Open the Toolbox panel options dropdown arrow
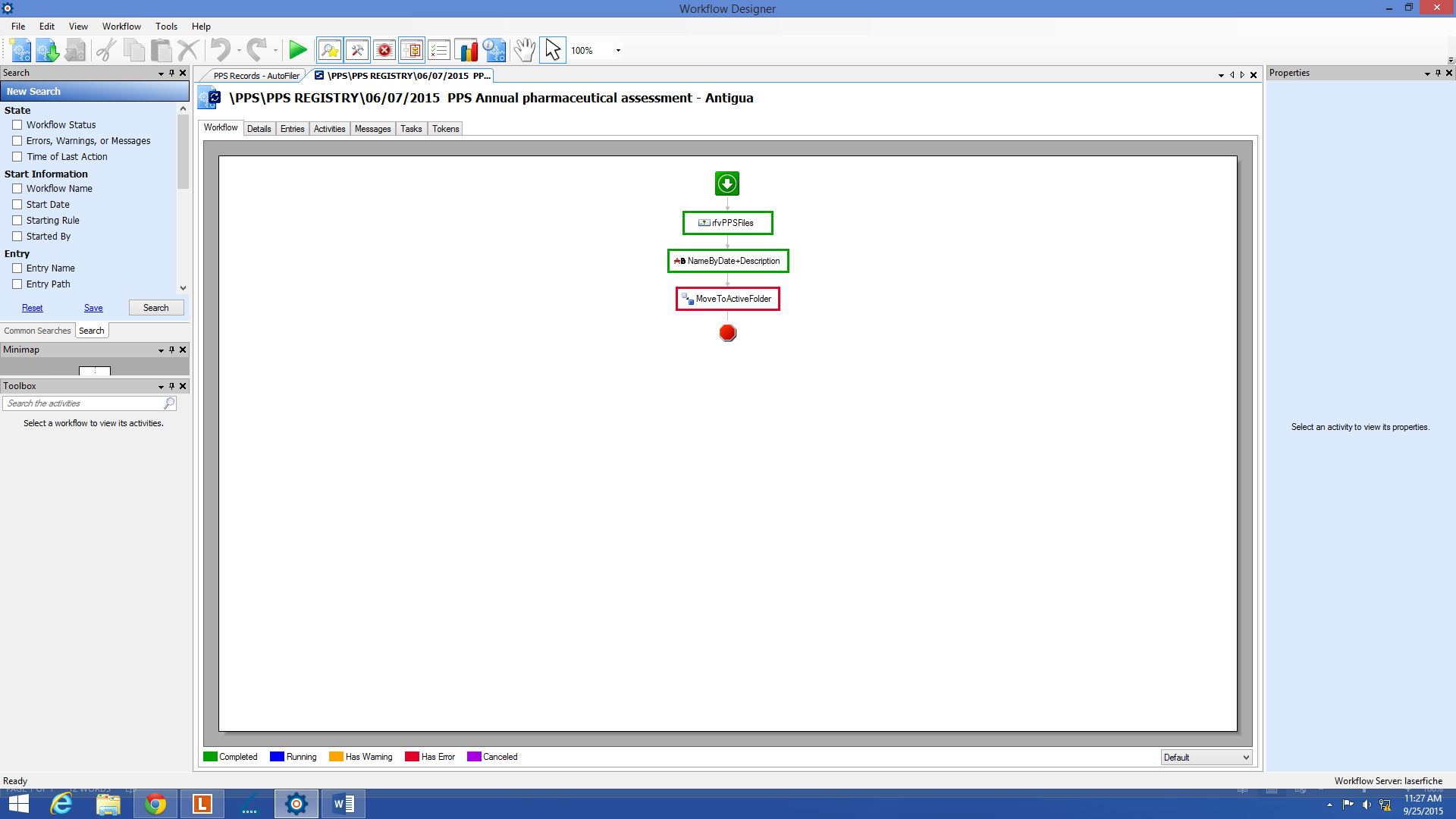Image resolution: width=1456 pixels, height=819 pixels. pos(161,387)
